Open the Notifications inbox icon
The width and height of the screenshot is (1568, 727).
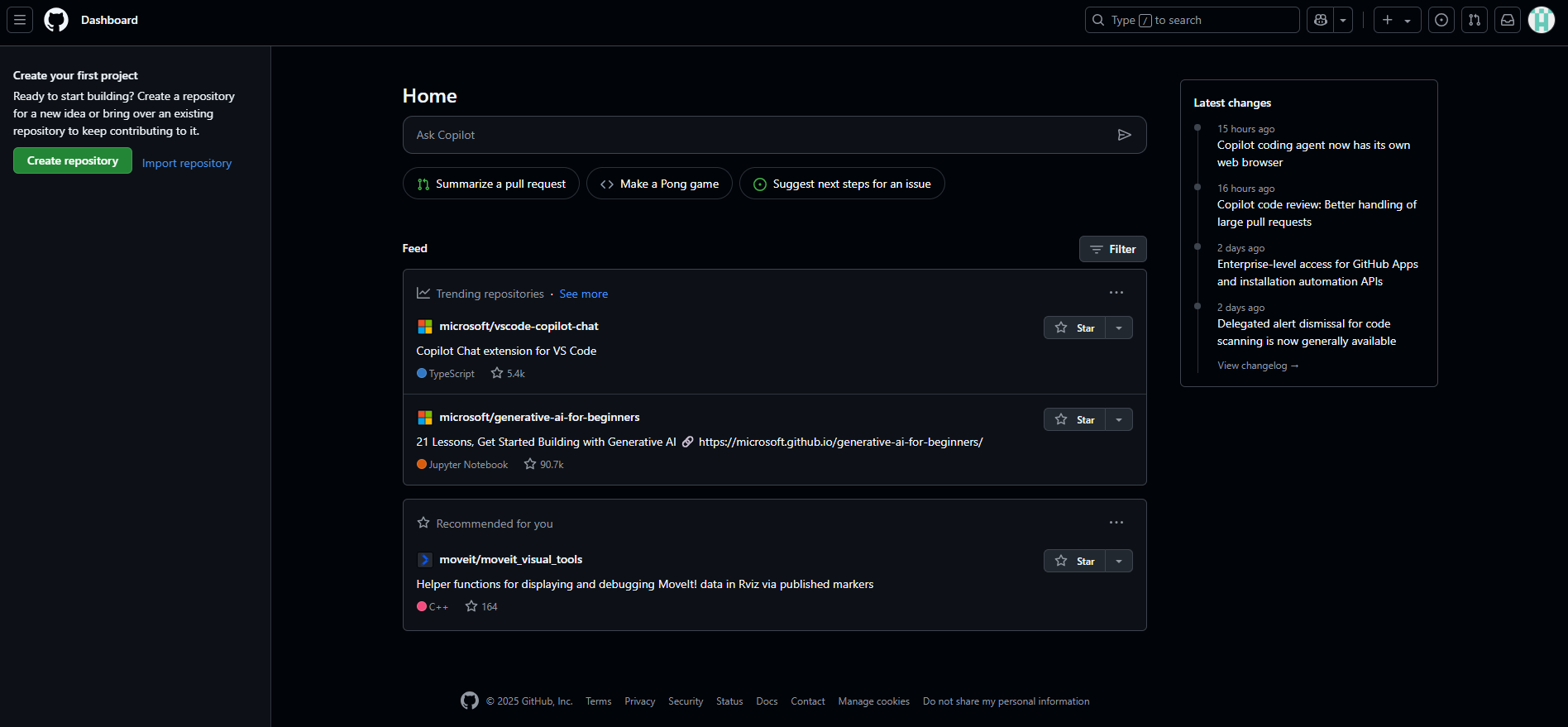[1508, 20]
